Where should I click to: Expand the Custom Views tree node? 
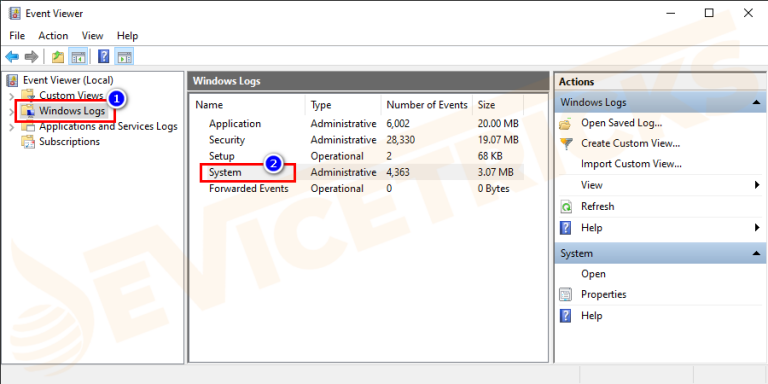[x=12, y=96]
